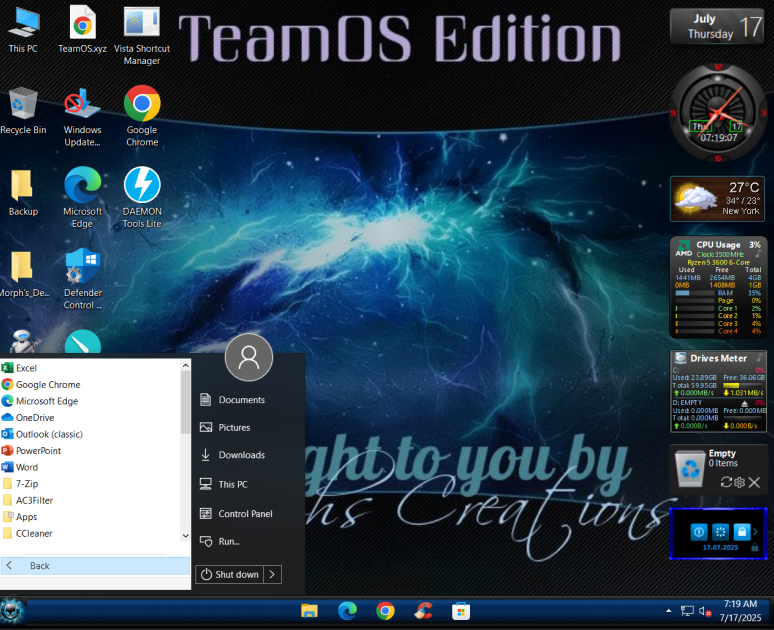Click the CPU Usage gadget title

pyautogui.click(x=718, y=244)
